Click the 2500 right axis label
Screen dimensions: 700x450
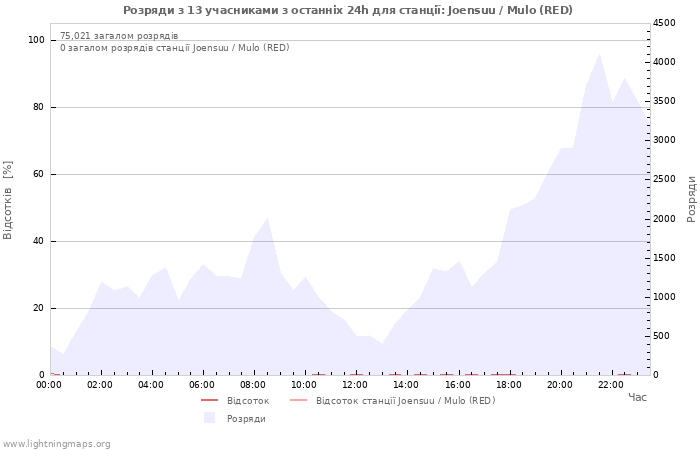pyautogui.click(x=664, y=179)
